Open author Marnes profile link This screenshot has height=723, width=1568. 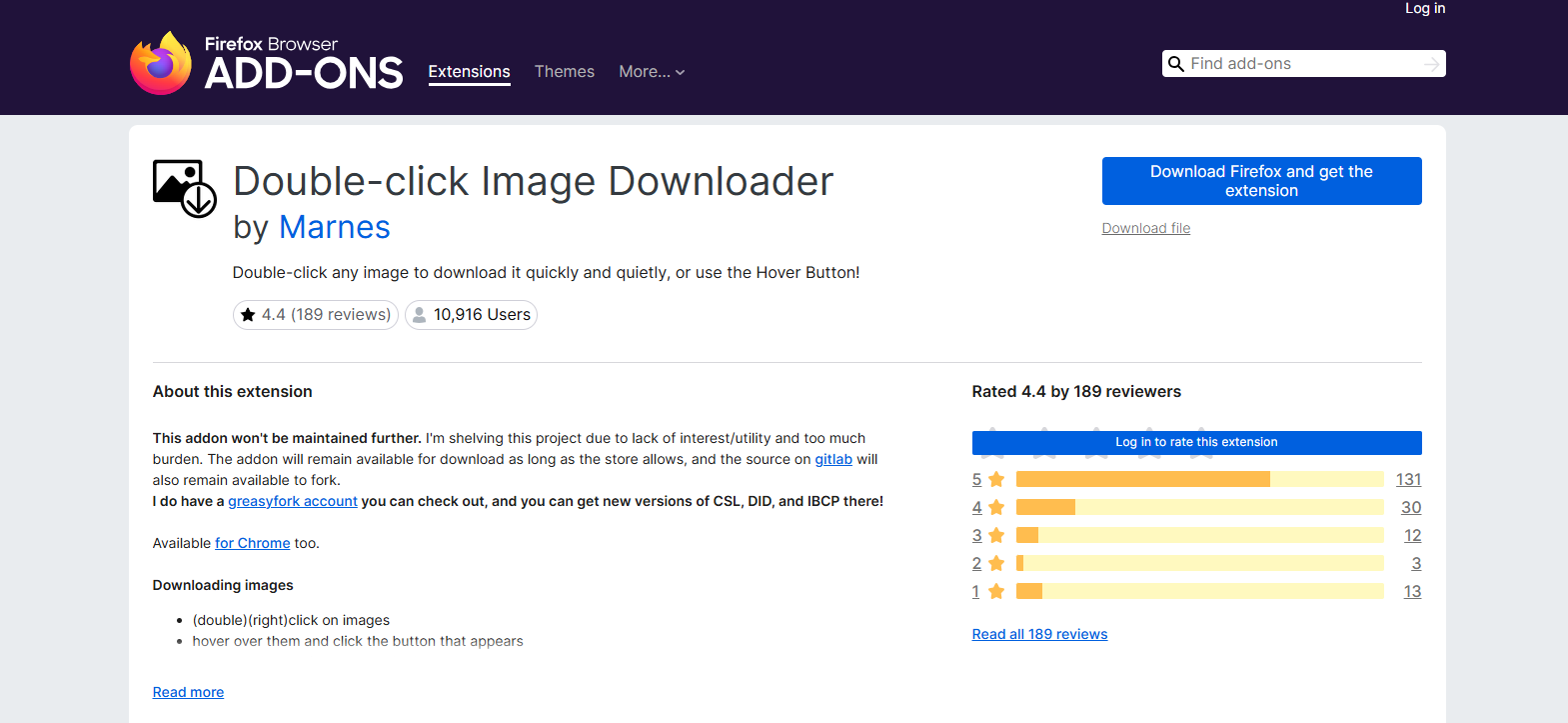coord(335,227)
